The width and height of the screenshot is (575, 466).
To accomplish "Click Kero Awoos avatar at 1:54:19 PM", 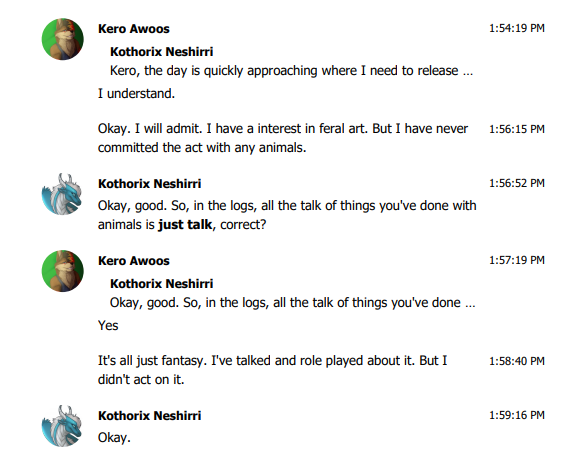I will coord(62,39).
